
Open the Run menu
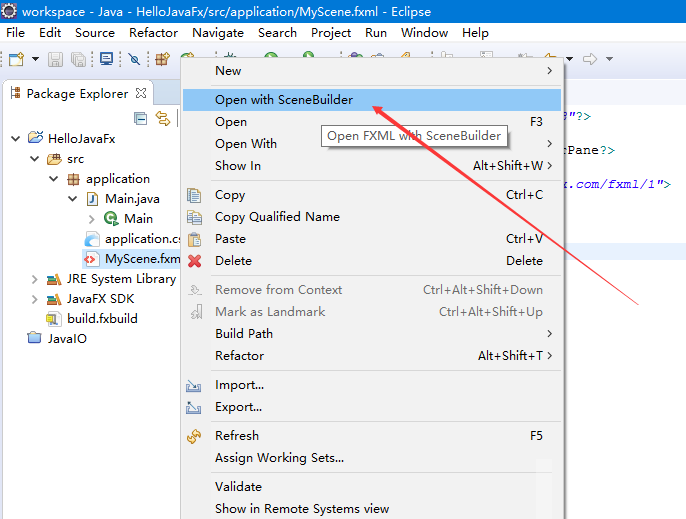pos(376,33)
